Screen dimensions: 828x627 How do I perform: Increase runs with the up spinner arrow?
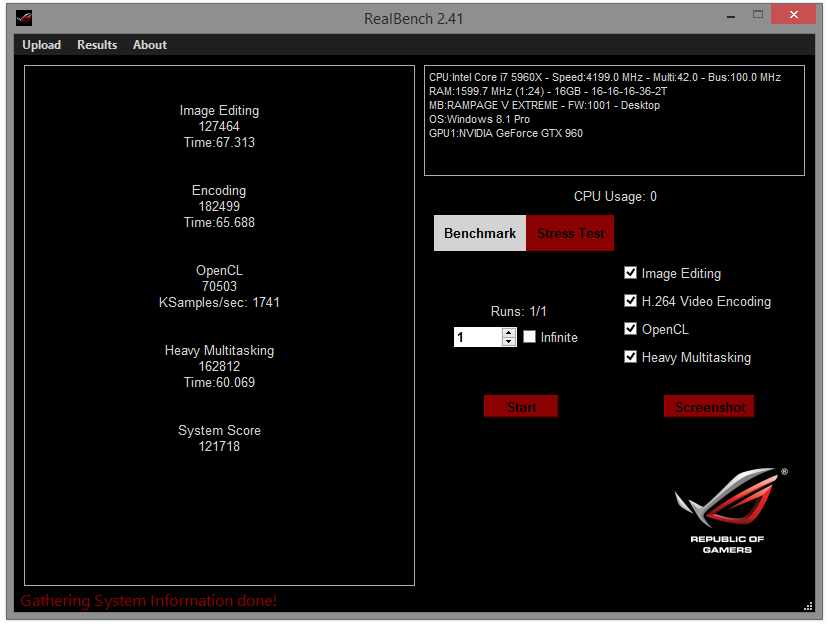pos(509,333)
